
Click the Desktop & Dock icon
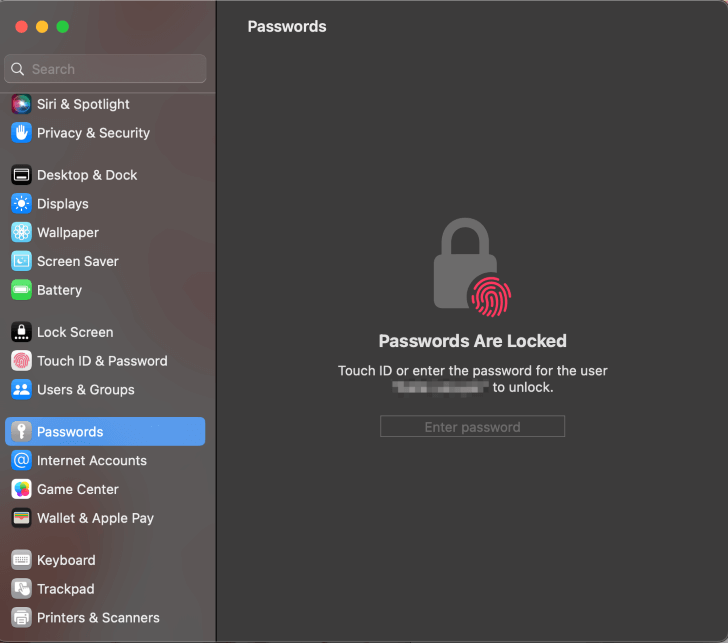click(x=21, y=175)
